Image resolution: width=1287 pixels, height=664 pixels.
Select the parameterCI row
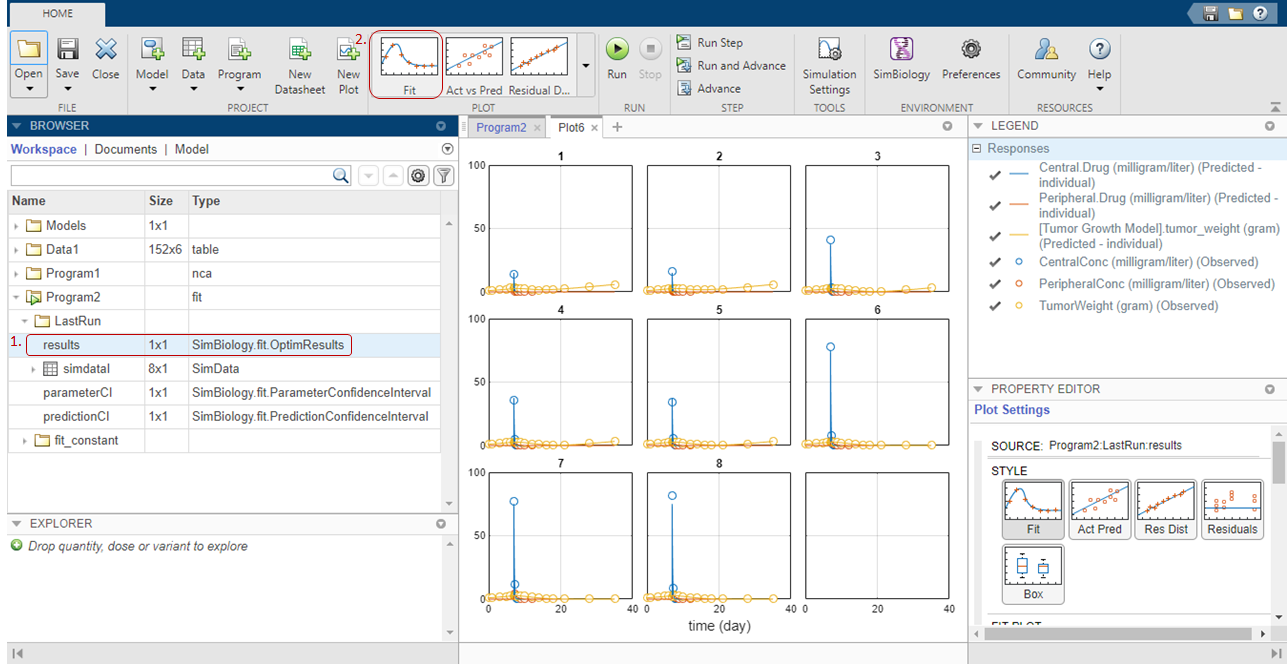(224, 393)
